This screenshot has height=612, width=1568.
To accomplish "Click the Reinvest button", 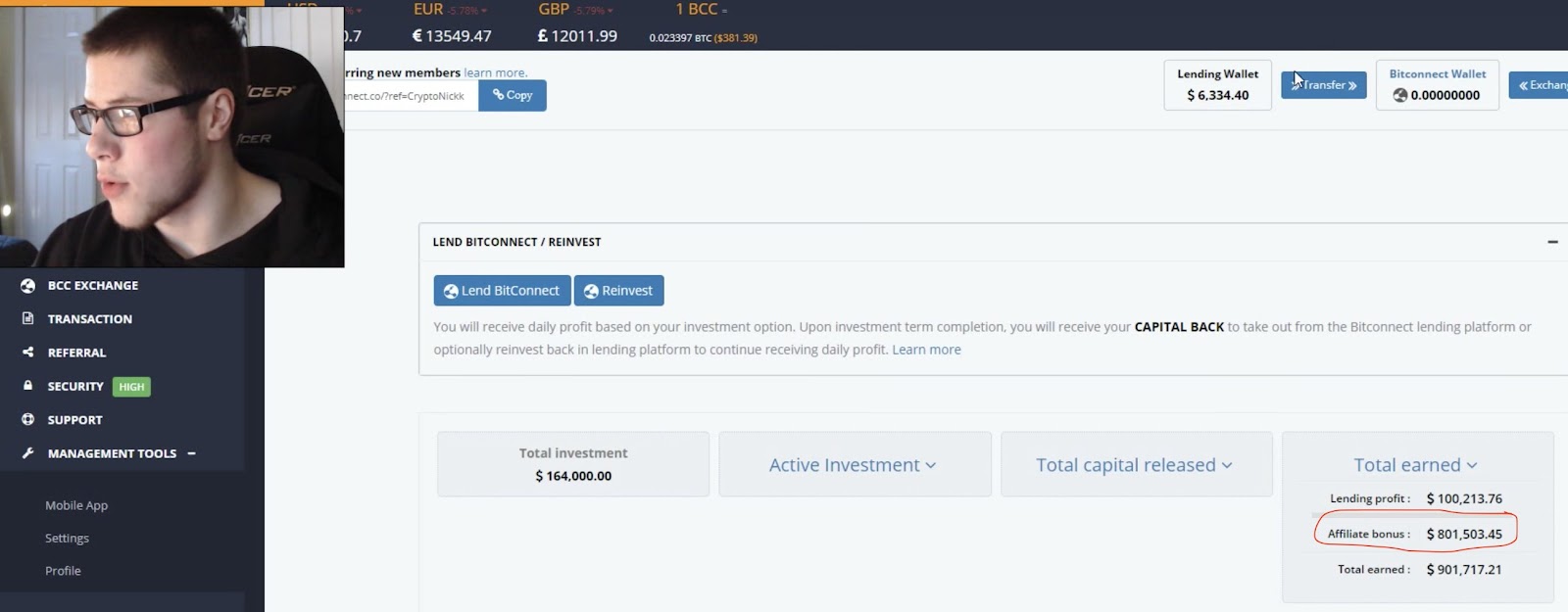I will [x=619, y=291].
